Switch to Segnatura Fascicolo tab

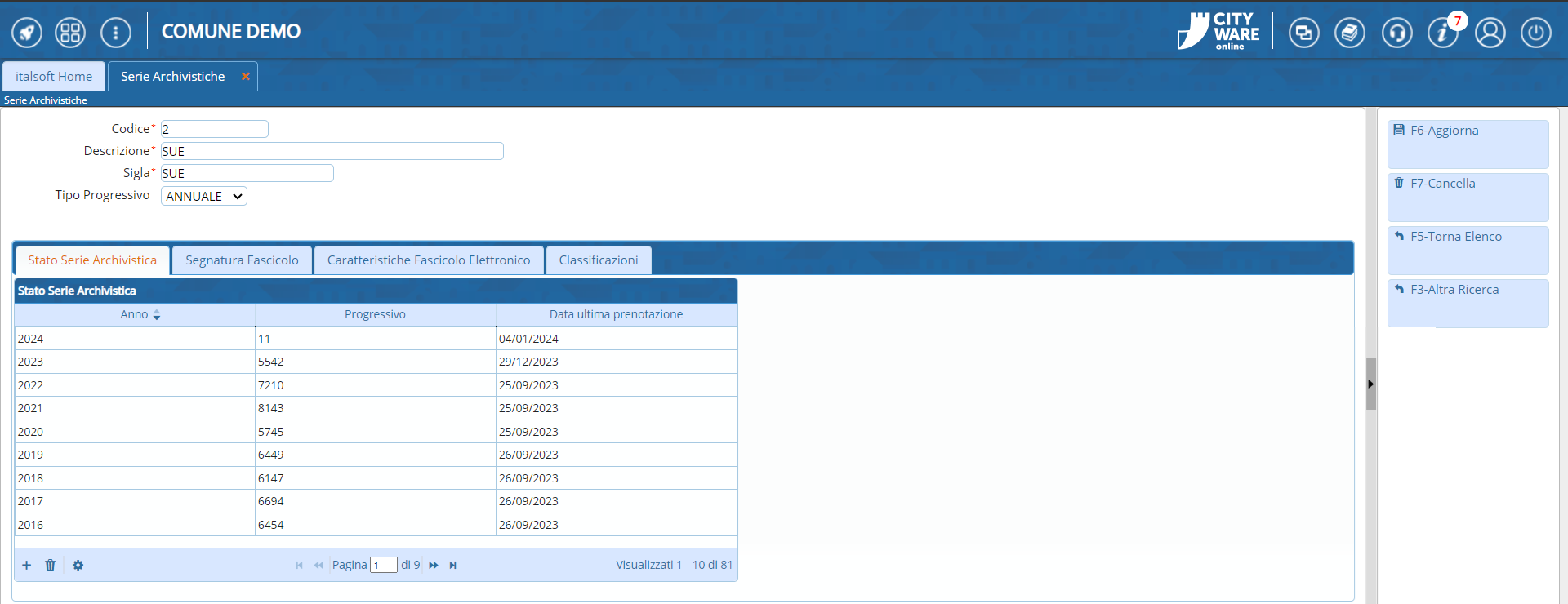pos(242,260)
